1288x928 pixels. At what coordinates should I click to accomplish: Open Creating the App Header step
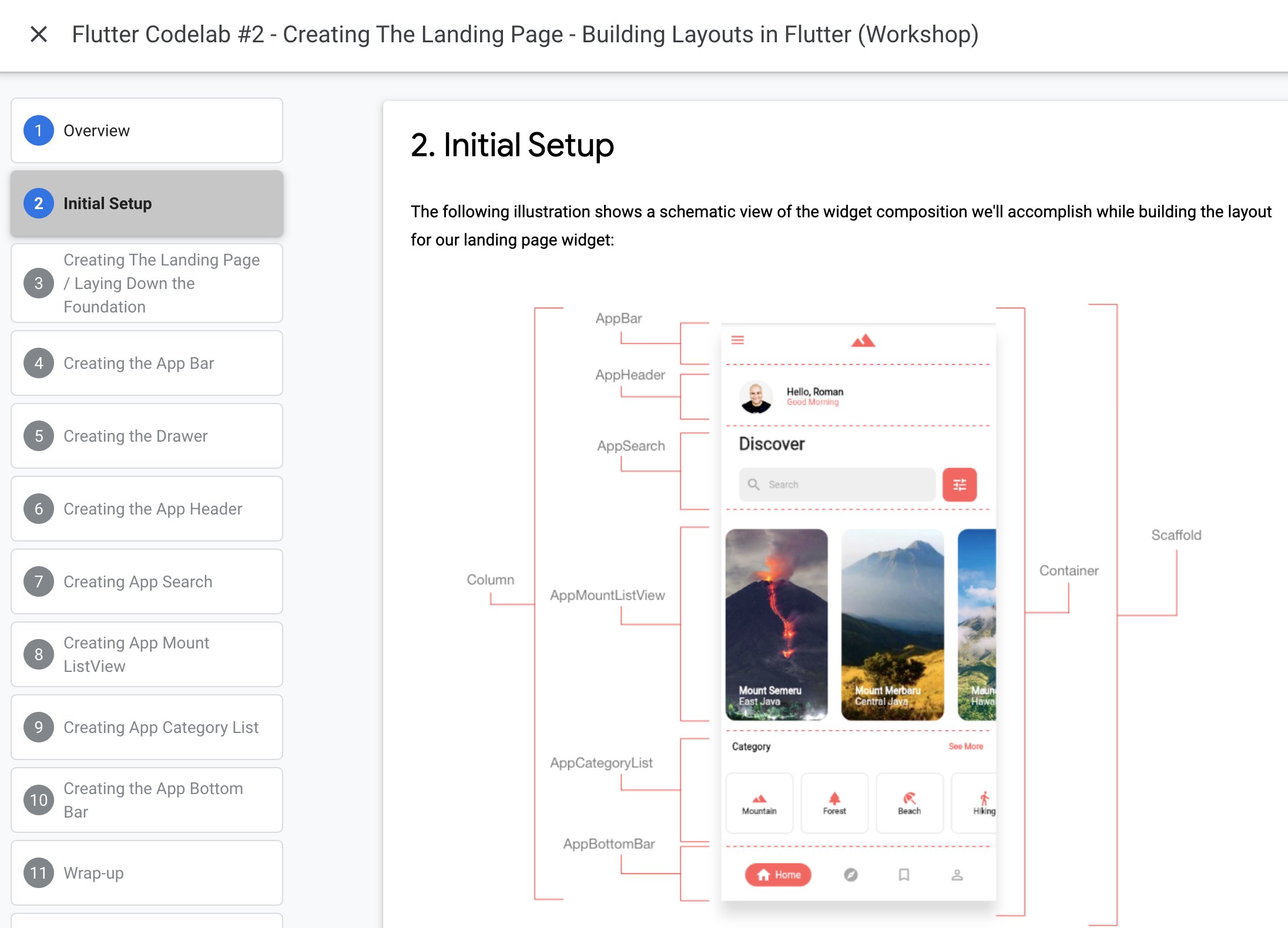click(147, 509)
